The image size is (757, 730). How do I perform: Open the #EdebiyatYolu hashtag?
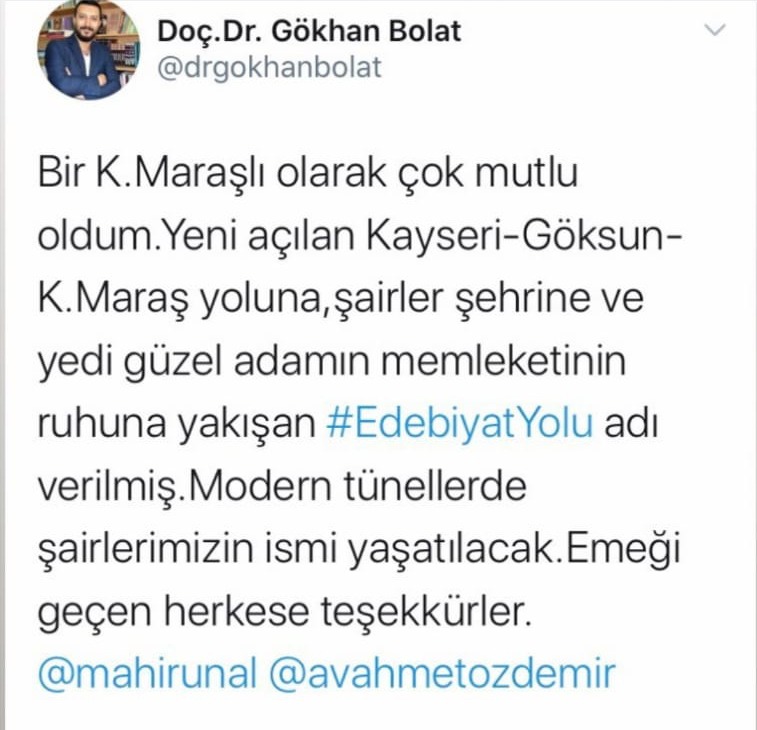point(459,423)
